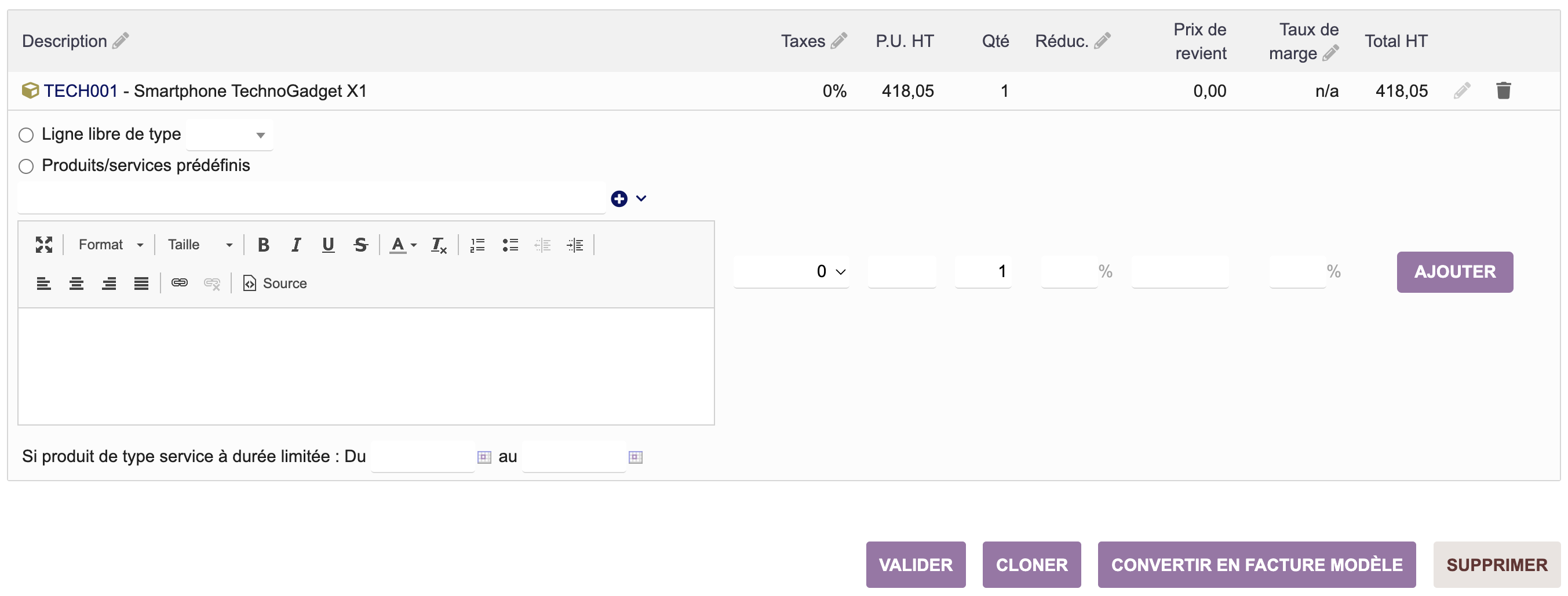Delete the TECH001 line with trash icon
1568x596 pixels.
click(x=1503, y=90)
